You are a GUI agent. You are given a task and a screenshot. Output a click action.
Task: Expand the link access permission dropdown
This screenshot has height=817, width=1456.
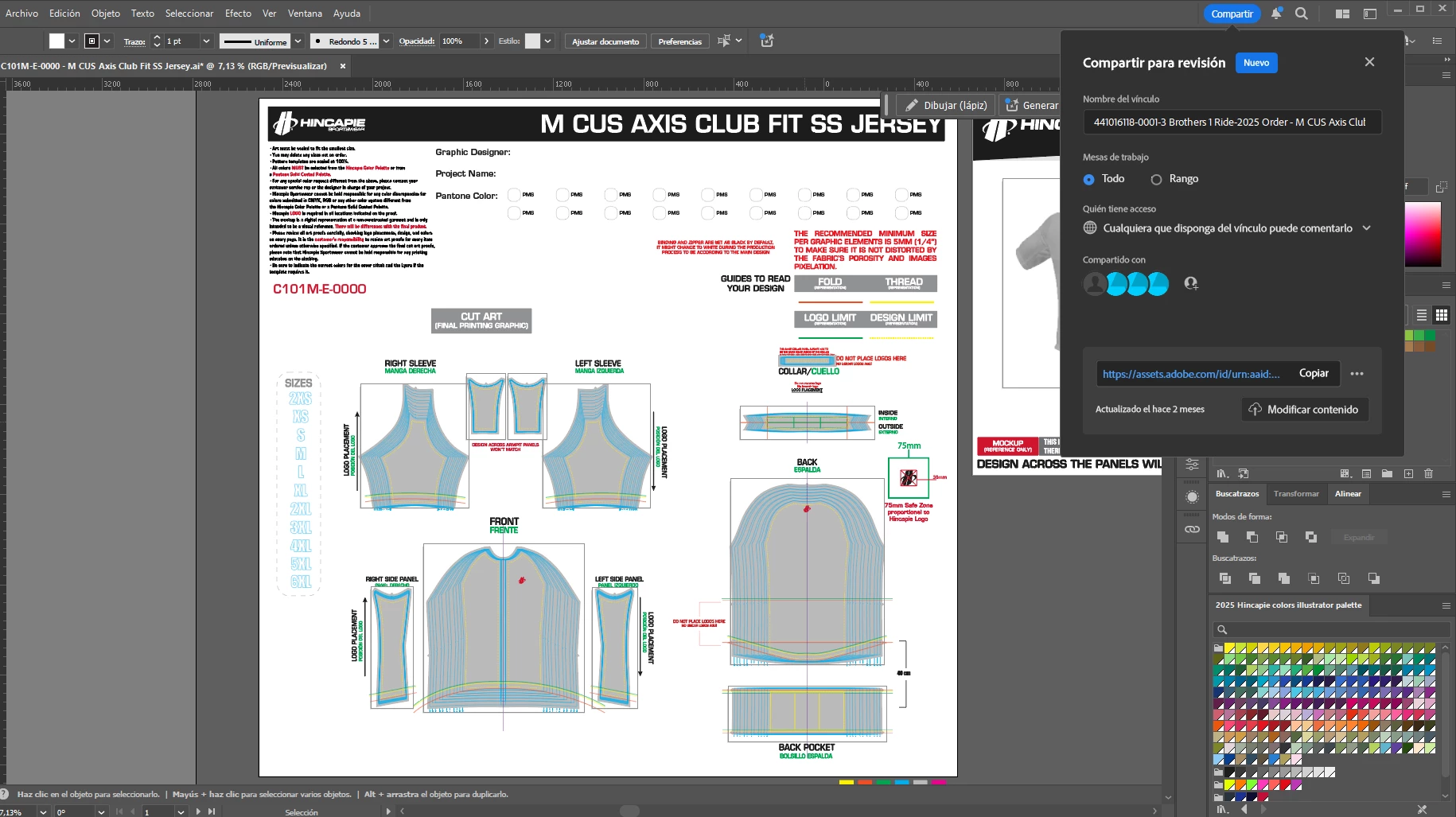[x=1367, y=228]
